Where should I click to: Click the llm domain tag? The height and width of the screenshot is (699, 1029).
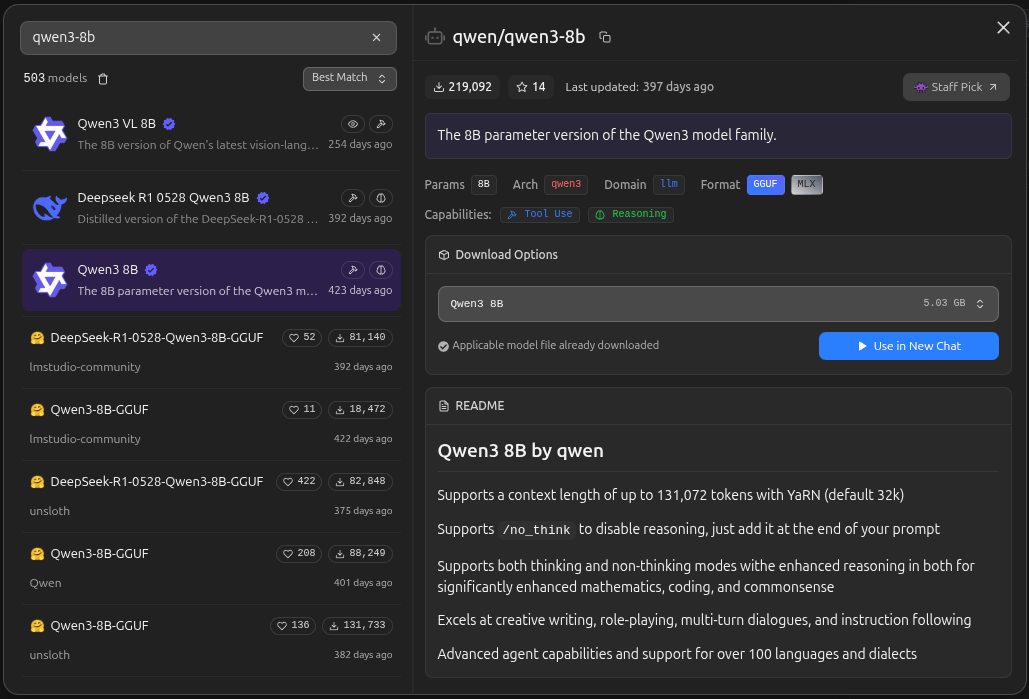pos(669,184)
